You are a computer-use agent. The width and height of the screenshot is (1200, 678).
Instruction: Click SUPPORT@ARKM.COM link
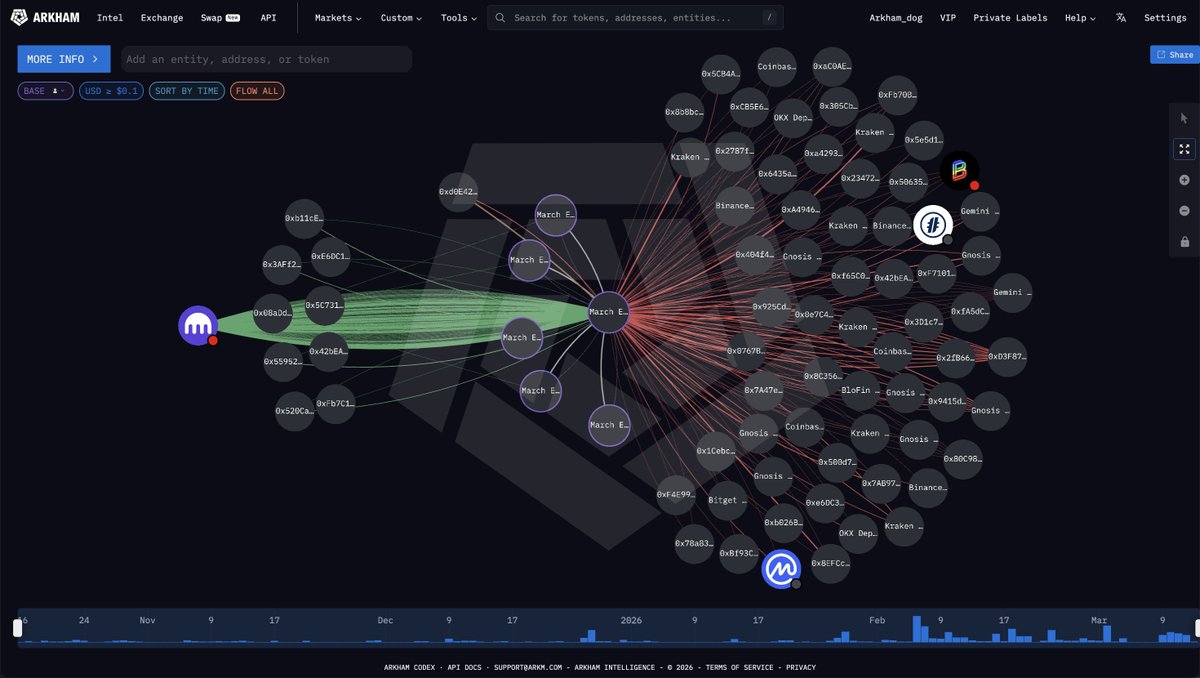pyautogui.click(x=530, y=667)
